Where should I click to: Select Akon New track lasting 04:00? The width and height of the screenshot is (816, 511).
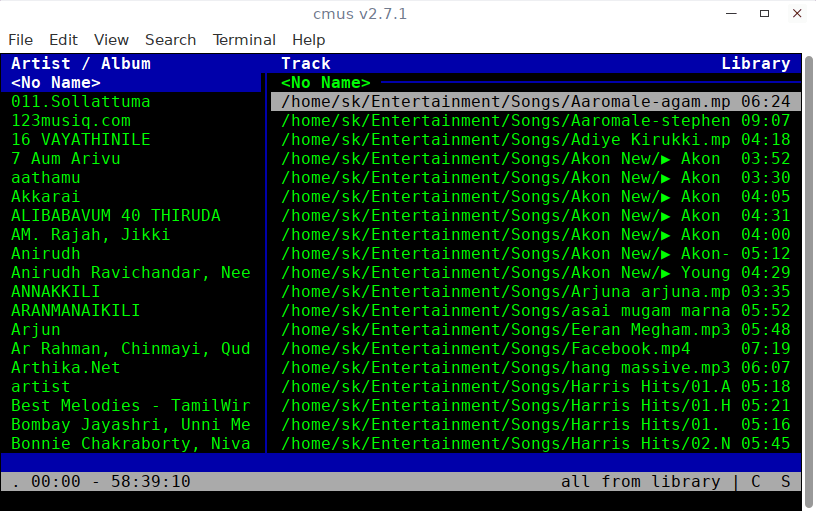pos(536,235)
